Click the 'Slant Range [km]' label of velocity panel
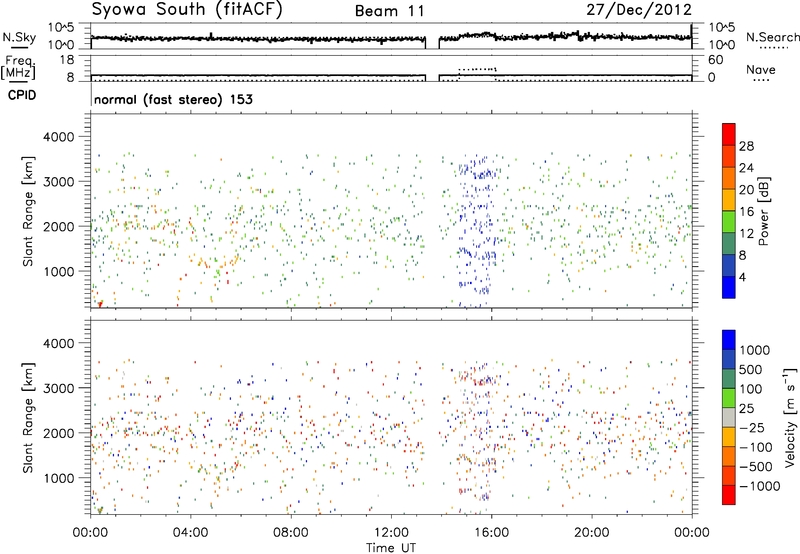The height and width of the screenshot is (554, 800). coord(28,417)
